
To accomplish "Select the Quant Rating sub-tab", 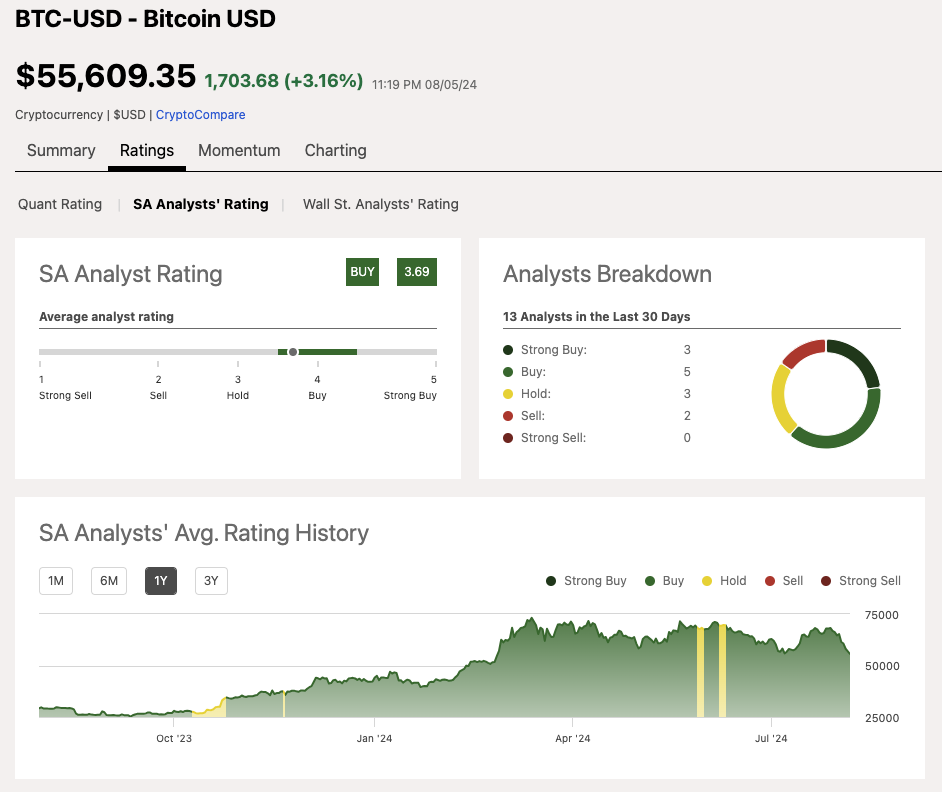I will [x=60, y=204].
